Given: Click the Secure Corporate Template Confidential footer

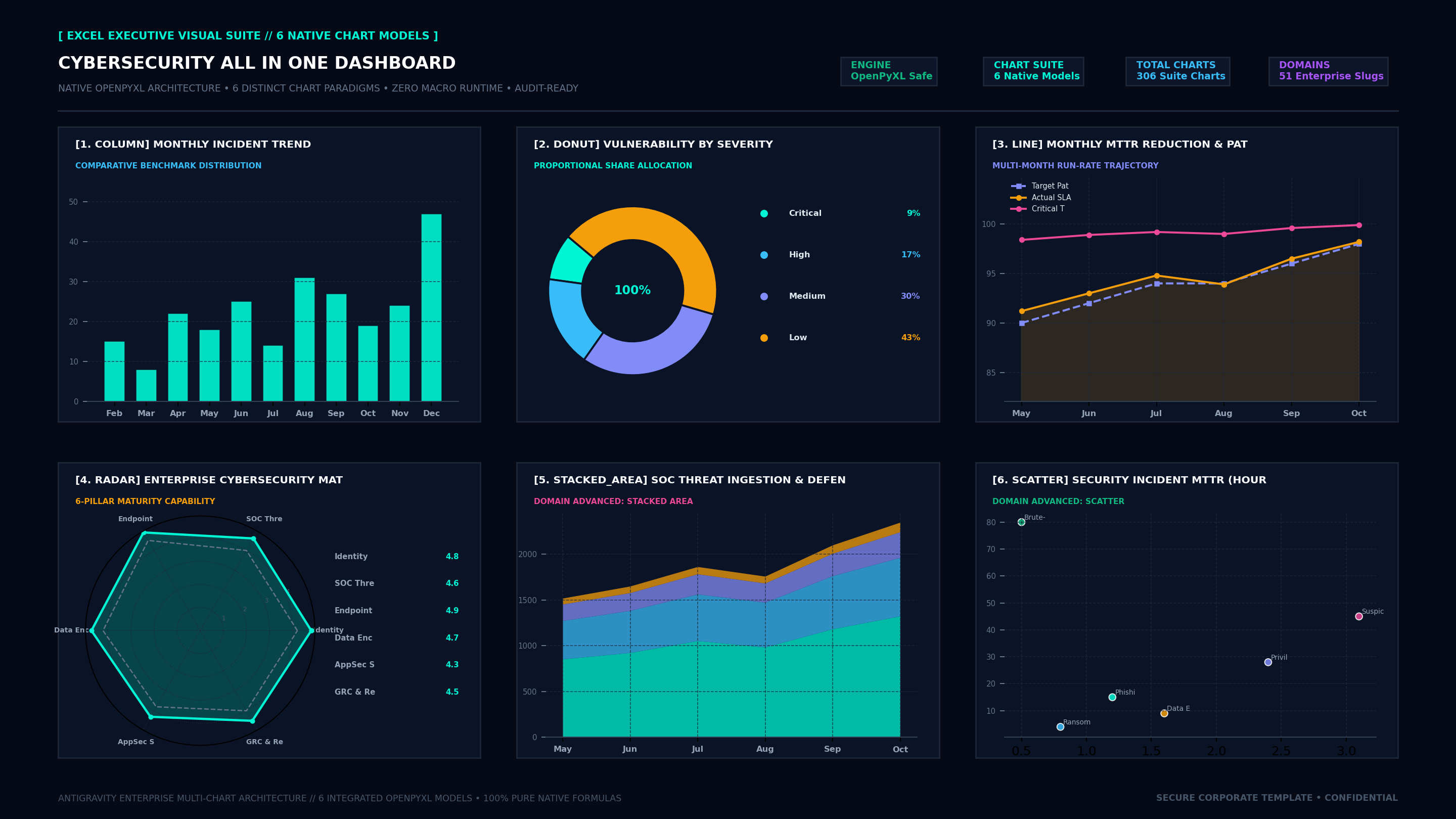Looking at the screenshot, I should [1277, 798].
